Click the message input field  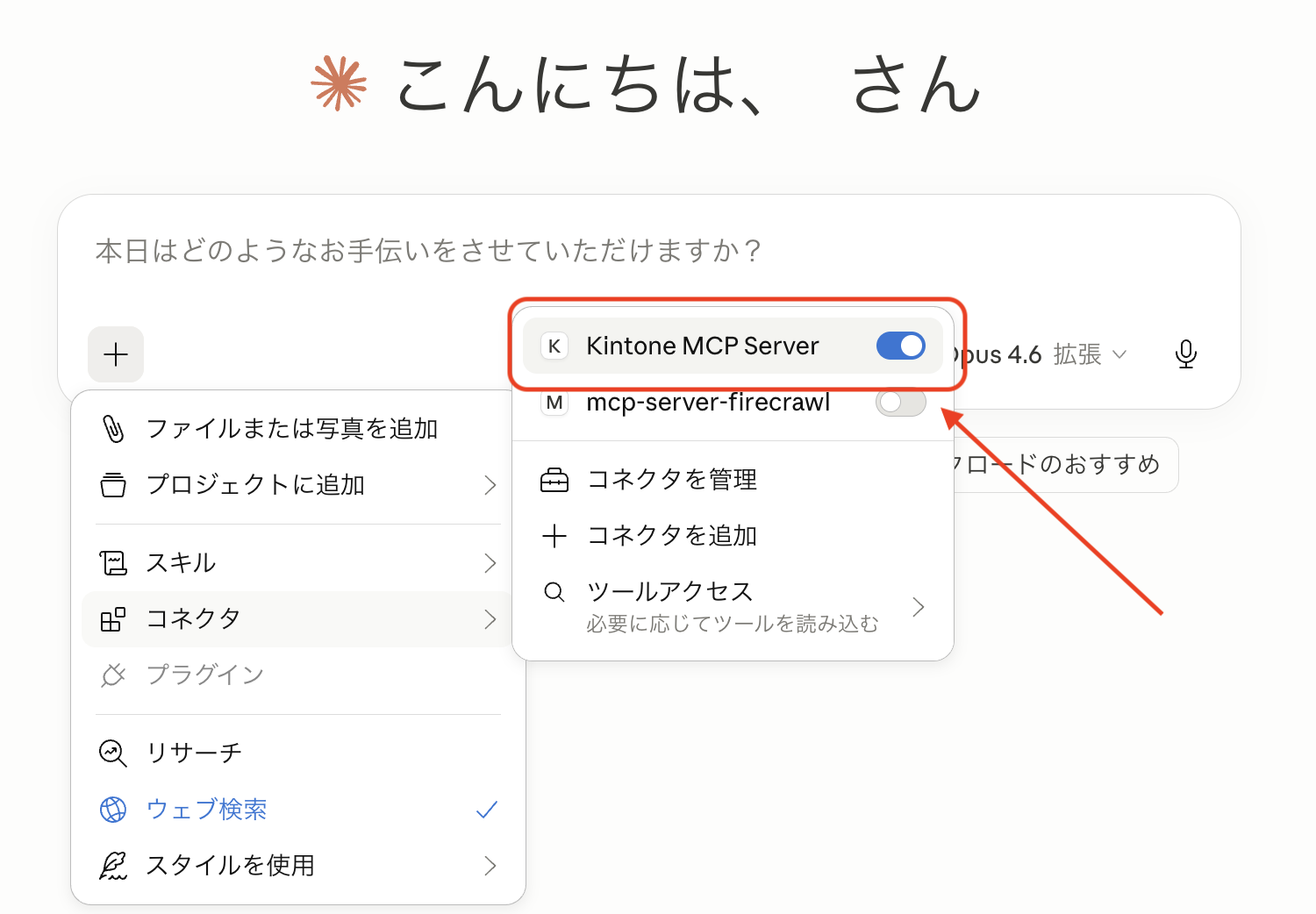tap(649, 252)
